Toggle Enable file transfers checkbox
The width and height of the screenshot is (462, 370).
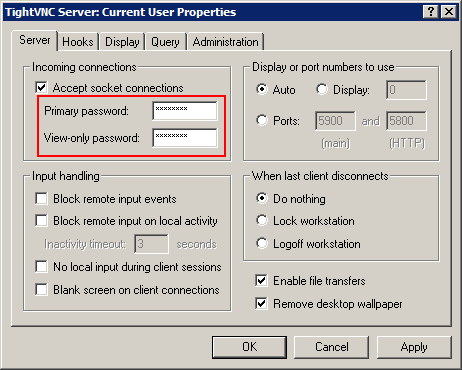pyautogui.click(x=261, y=281)
